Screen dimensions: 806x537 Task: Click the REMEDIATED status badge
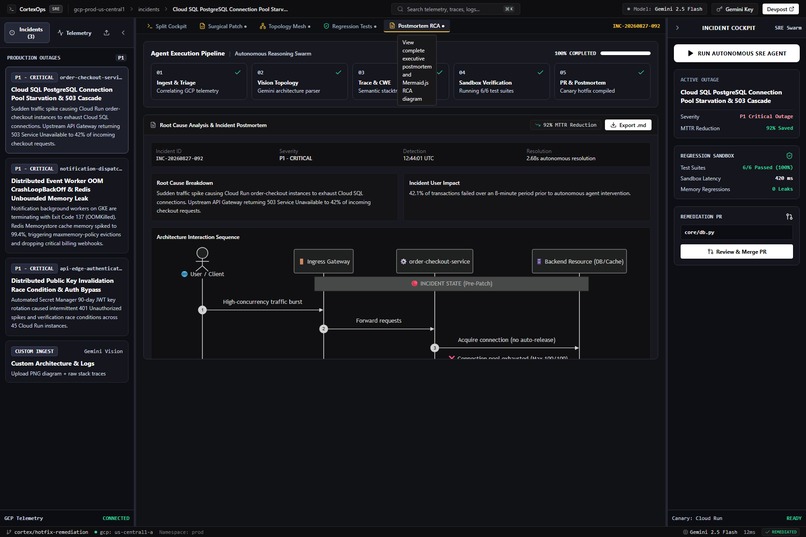click(x=780, y=532)
